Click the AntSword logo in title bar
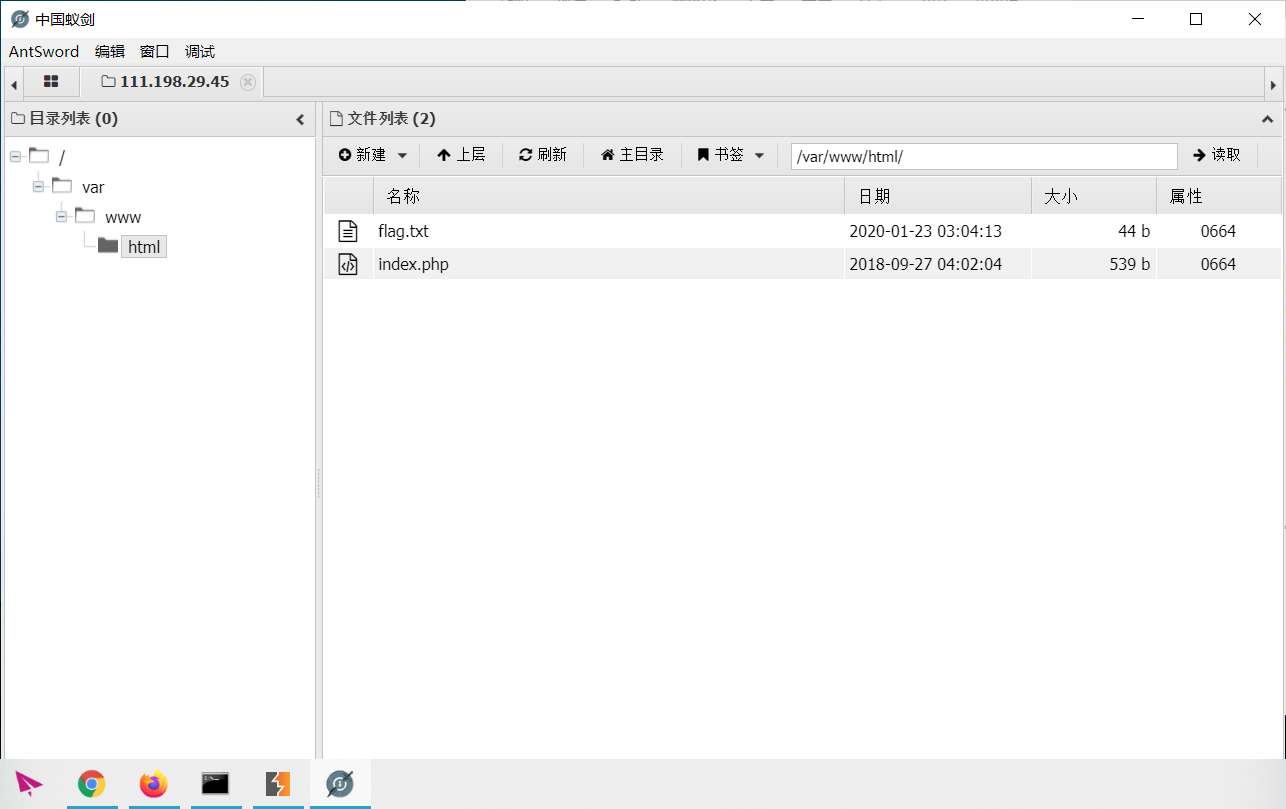 (20, 19)
